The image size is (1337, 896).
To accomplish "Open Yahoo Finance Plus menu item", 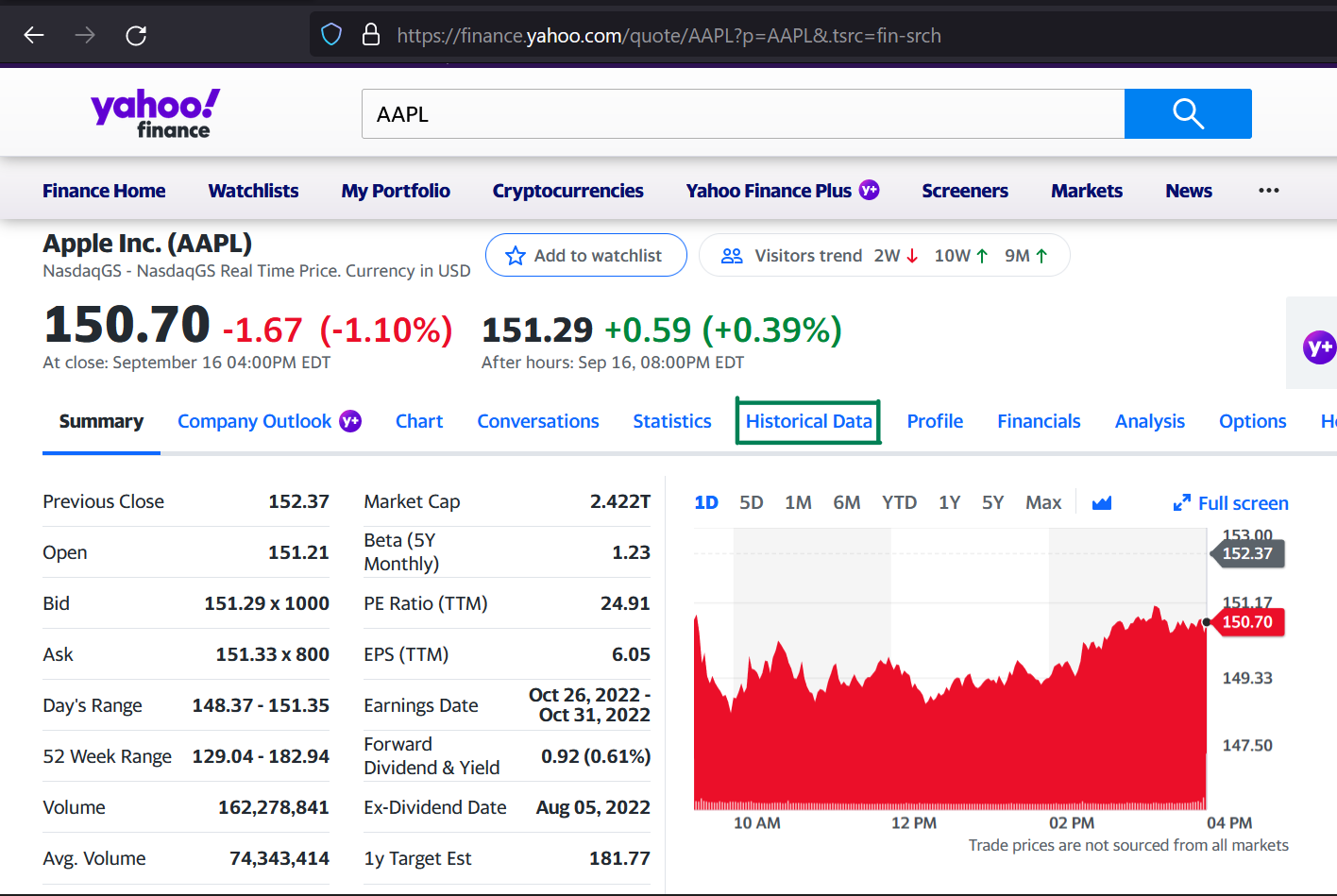I will point(769,191).
